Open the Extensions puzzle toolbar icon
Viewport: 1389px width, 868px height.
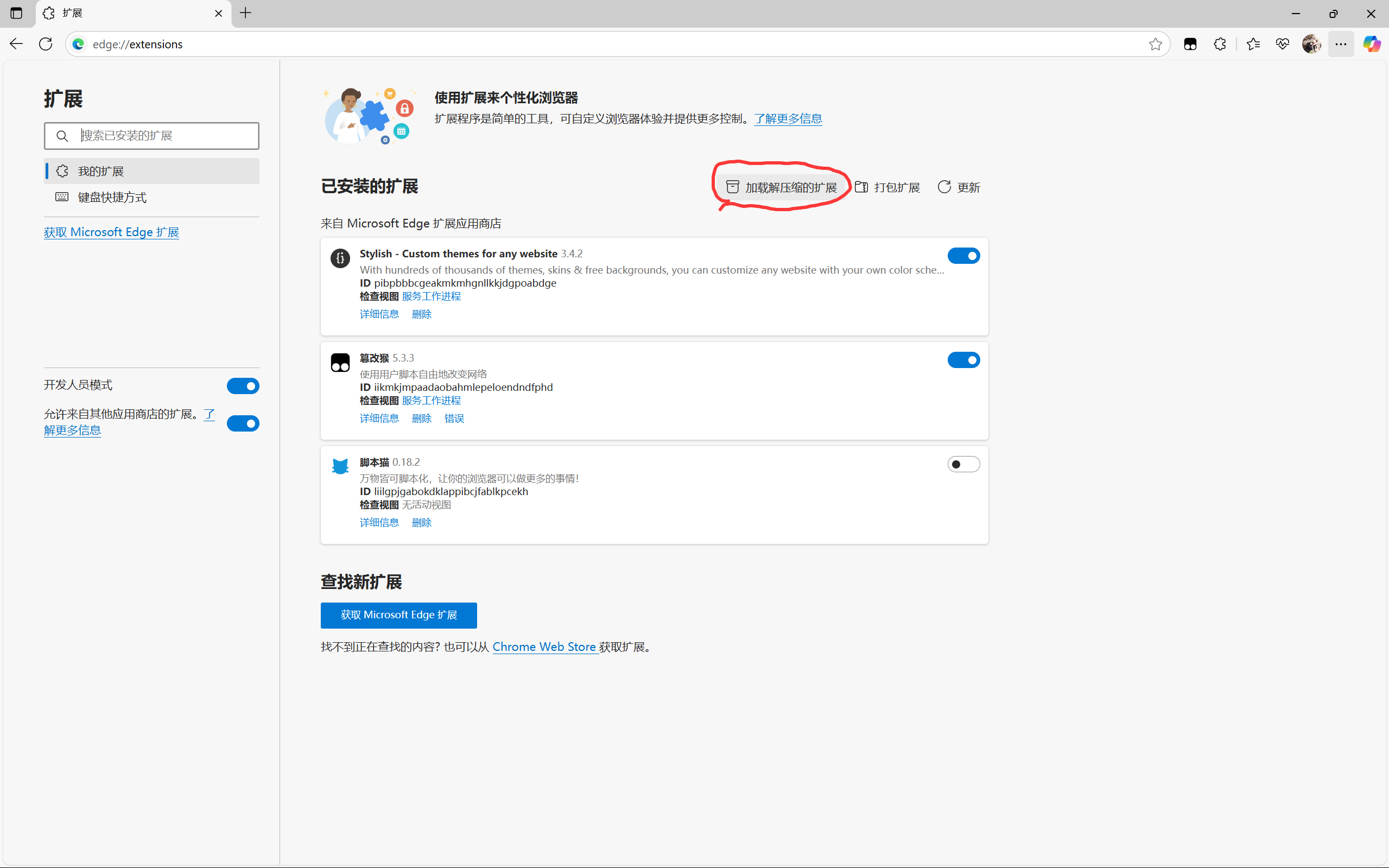point(1220,44)
